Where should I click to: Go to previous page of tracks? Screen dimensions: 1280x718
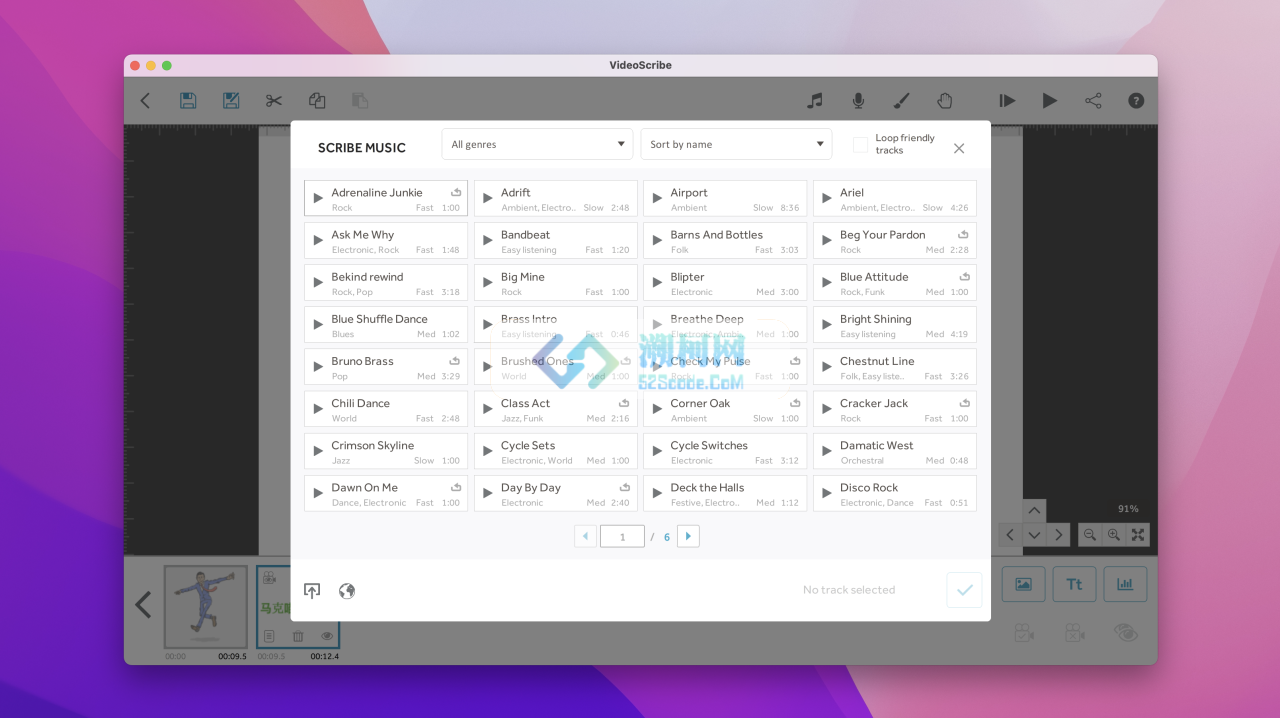(586, 536)
